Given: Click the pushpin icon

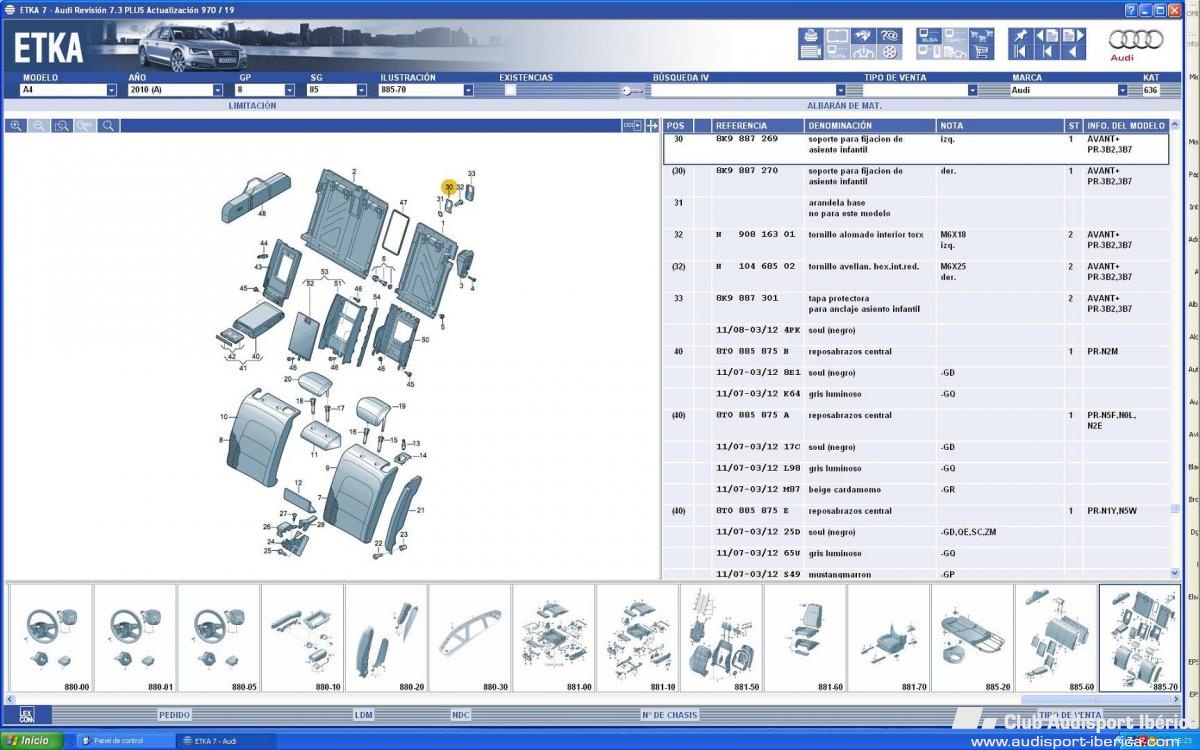Looking at the screenshot, I should coord(1021,36).
